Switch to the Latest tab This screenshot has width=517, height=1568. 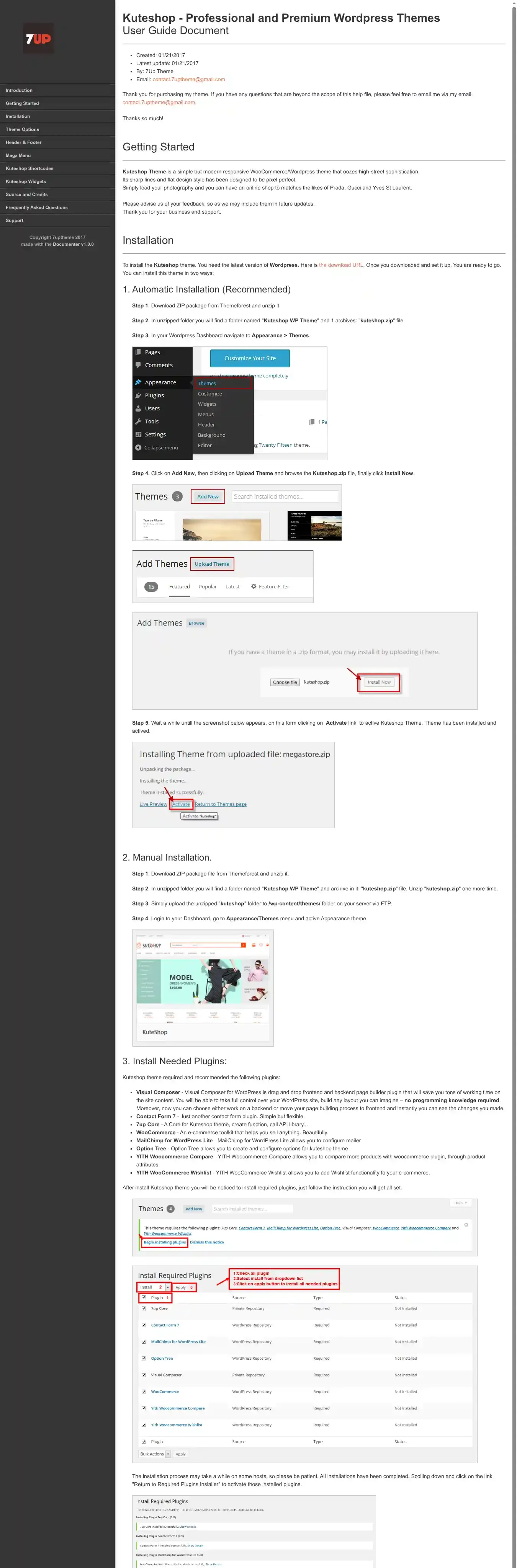coord(232,587)
